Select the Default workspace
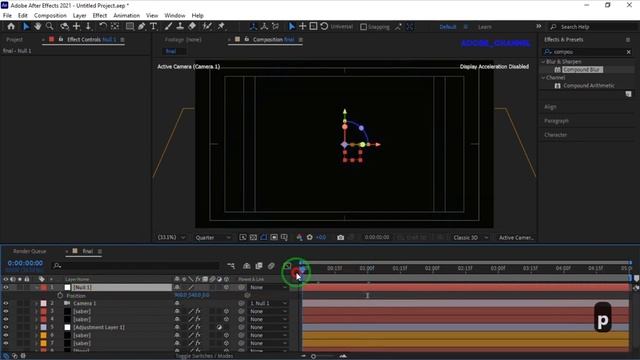This screenshot has width=640, height=360. 448,27
